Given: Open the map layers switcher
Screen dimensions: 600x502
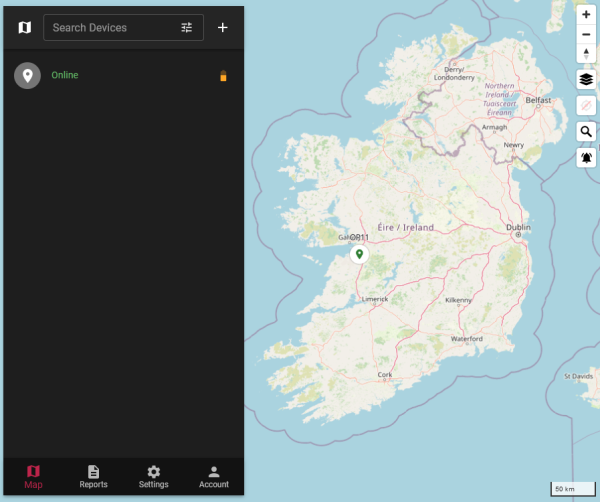Looking at the screenshot, I should [586, 79].
